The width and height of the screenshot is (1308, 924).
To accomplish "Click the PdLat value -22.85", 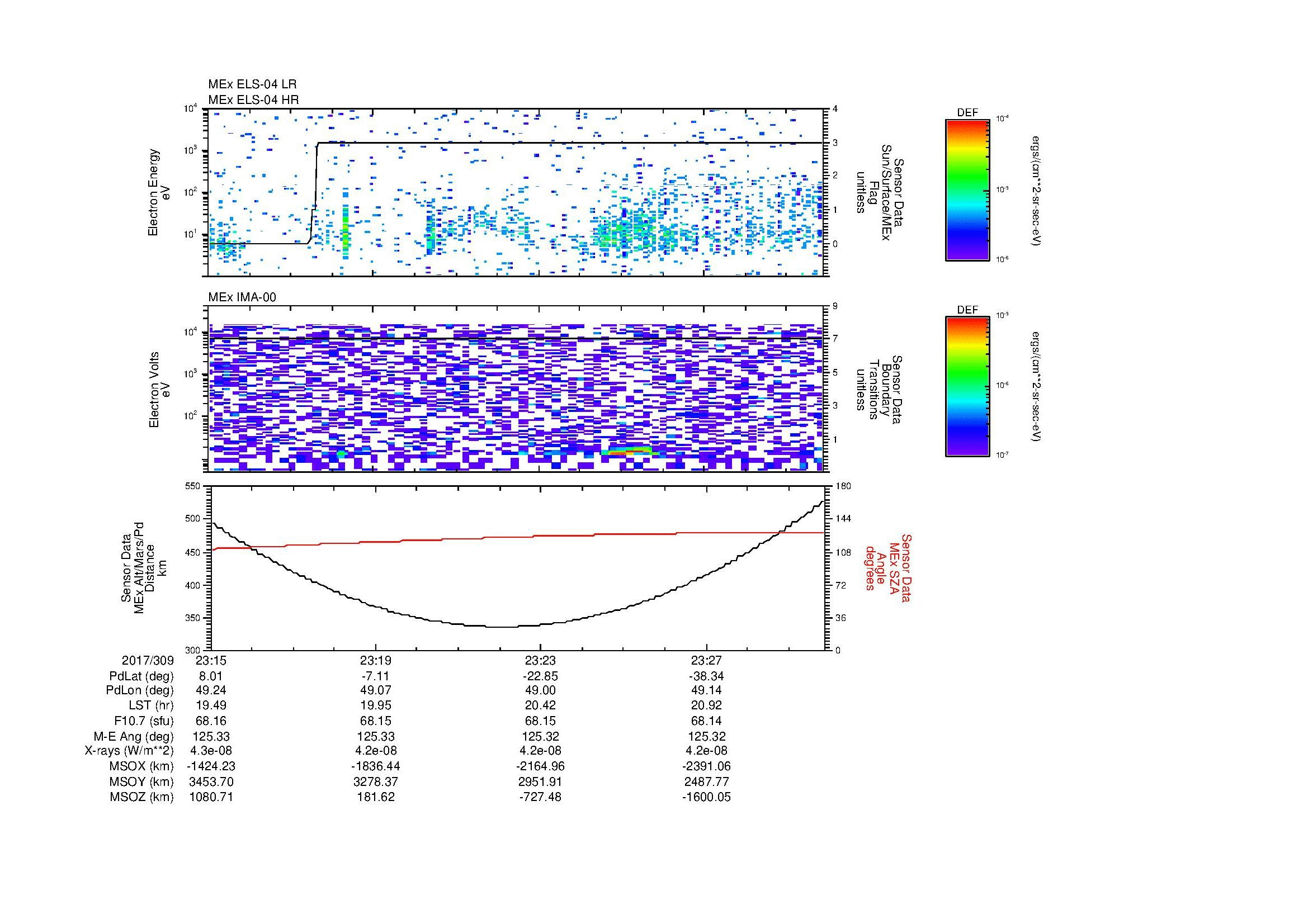I will (x=540, y=676).
